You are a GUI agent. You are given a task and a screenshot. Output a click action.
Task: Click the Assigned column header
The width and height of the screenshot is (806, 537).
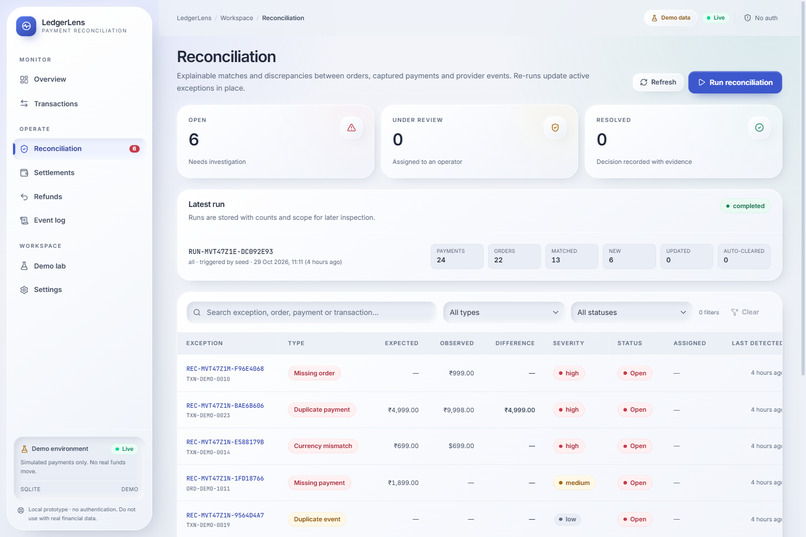[689, 343]
